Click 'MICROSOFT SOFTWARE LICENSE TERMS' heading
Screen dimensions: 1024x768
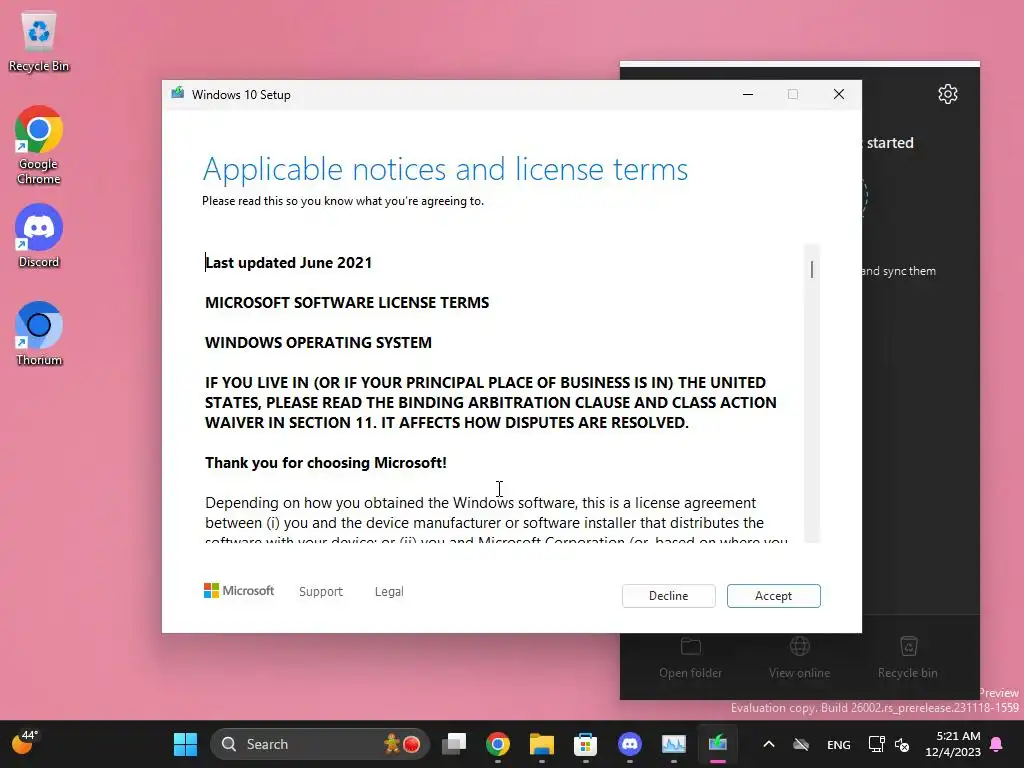click(347, 302)
